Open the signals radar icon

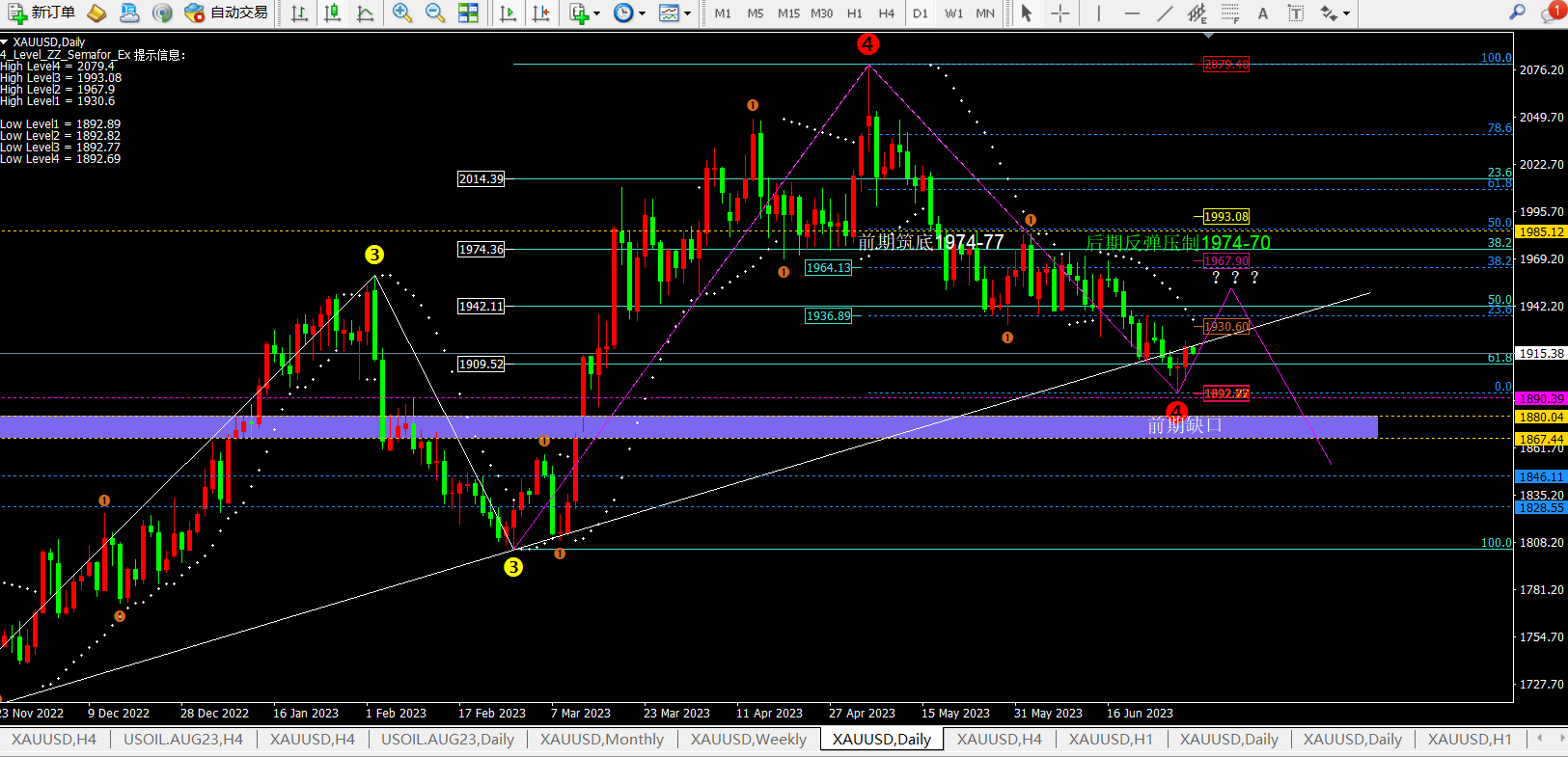[x=162, y=13]
